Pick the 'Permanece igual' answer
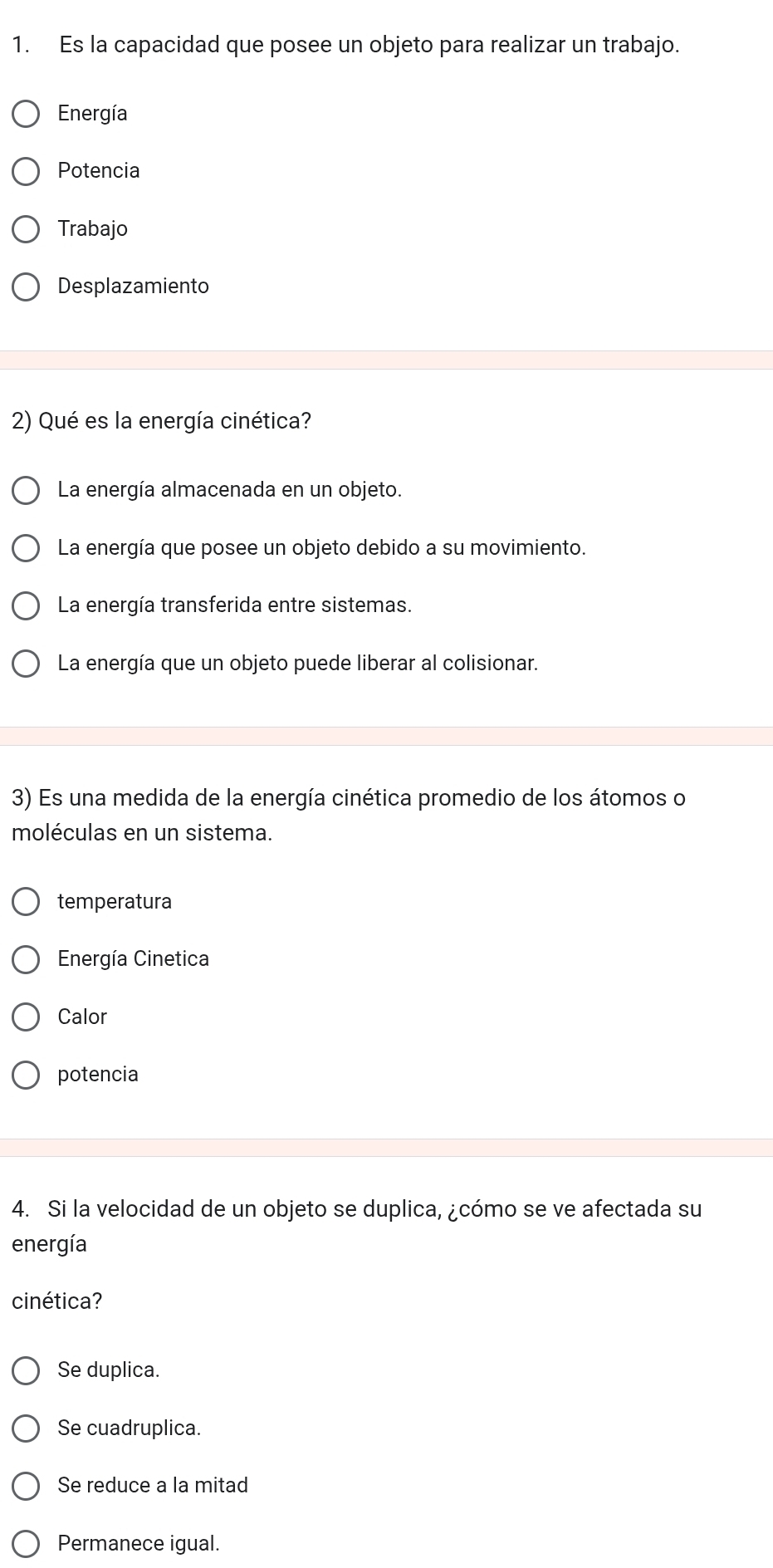 pos(26,1544)
